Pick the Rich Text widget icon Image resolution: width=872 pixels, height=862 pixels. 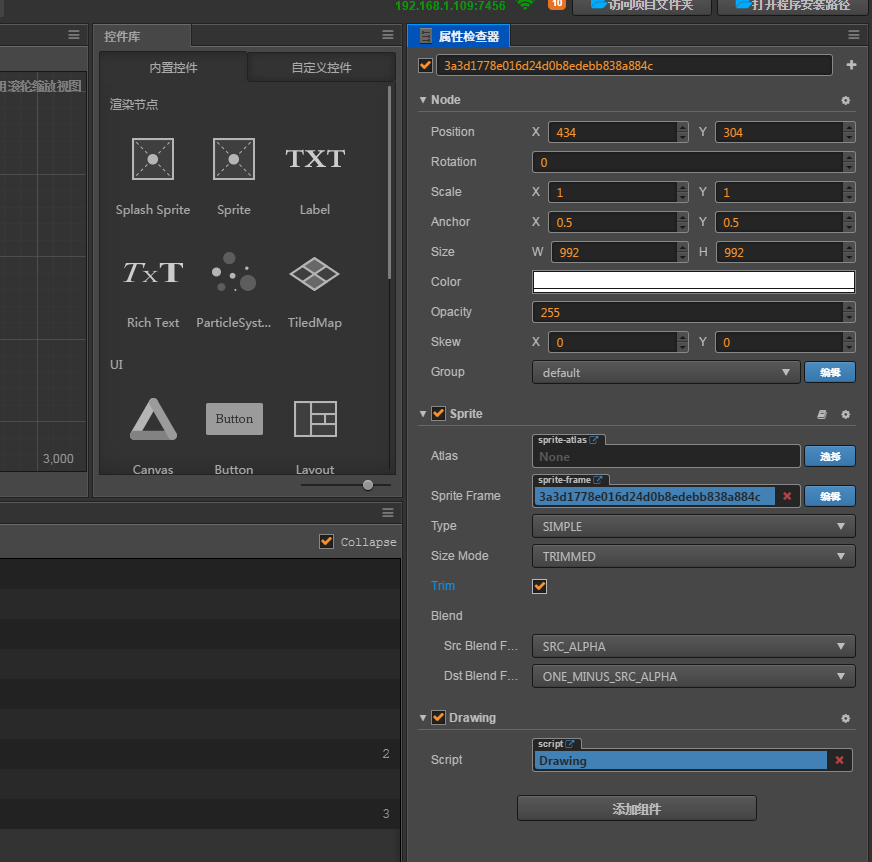[153, 272]
